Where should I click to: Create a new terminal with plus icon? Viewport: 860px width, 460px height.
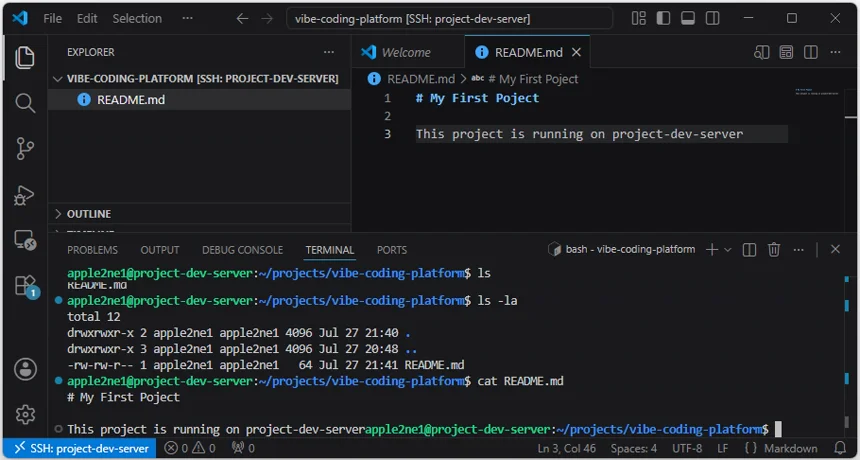(711, 249)
